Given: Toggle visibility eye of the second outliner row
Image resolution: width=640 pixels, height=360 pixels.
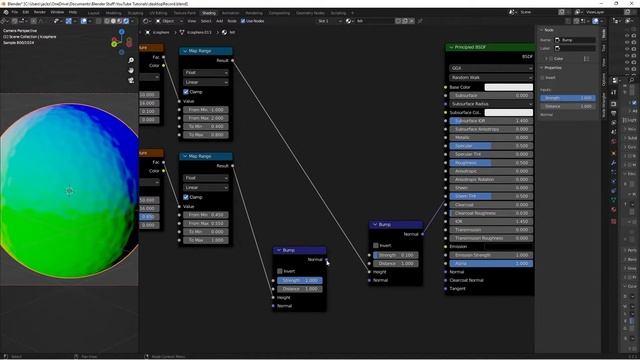Looking at the screenshot, I should click(627, 42).
